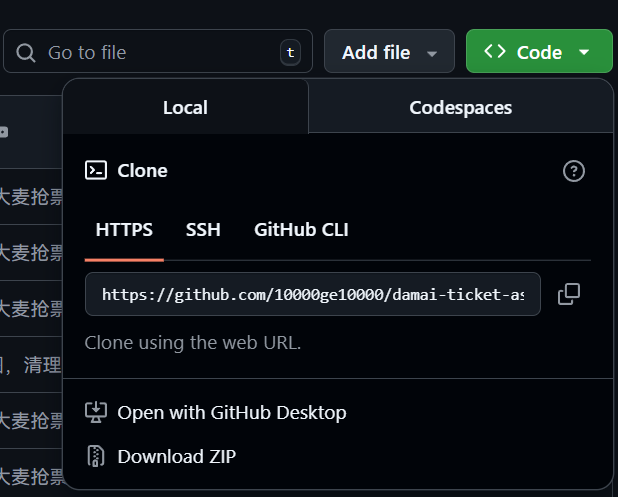This screenshot has width=618, height=497.
Task: Copy the clone URL to clipboard
Action: [568, 294]
